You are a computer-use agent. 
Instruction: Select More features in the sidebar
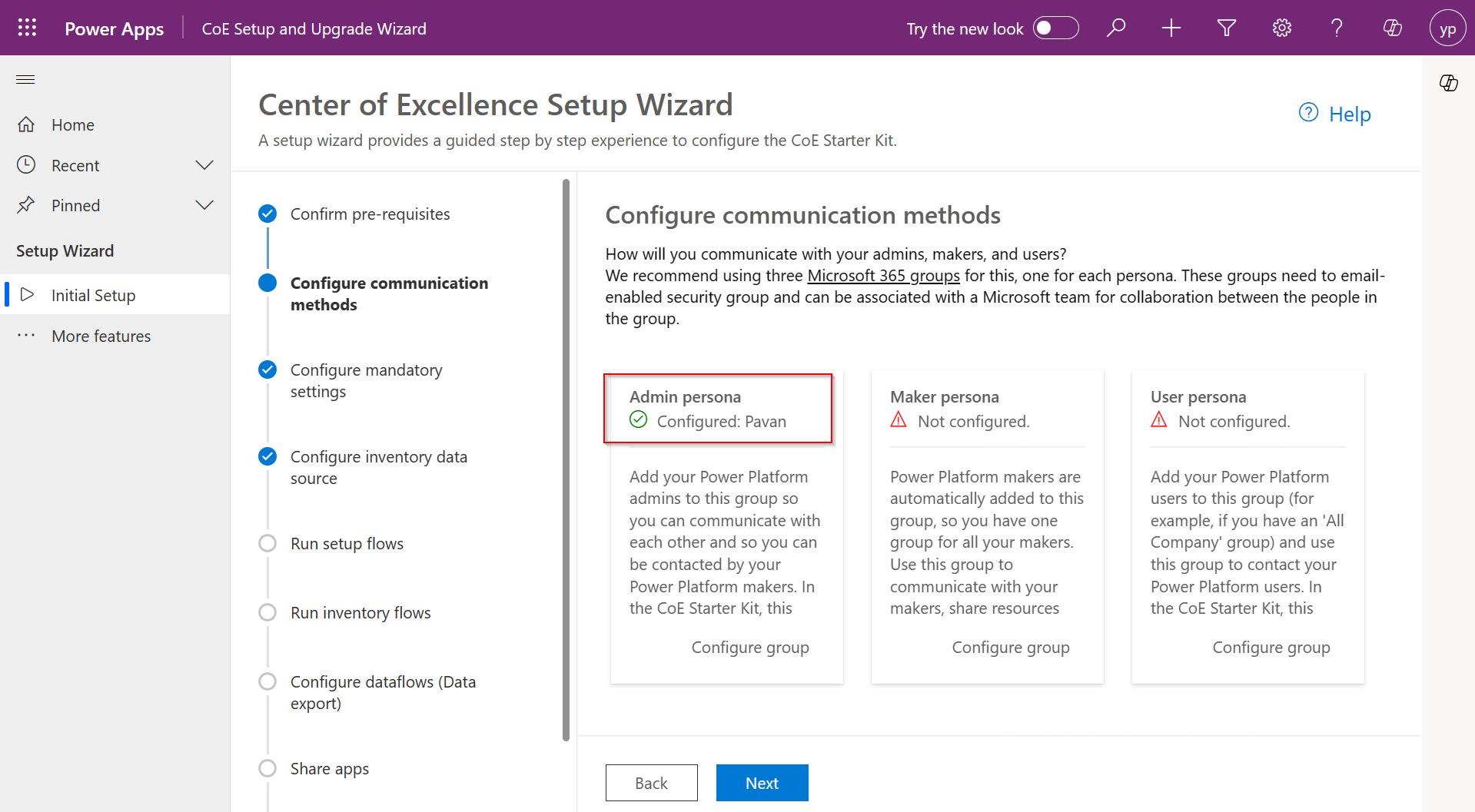point(101,336)
